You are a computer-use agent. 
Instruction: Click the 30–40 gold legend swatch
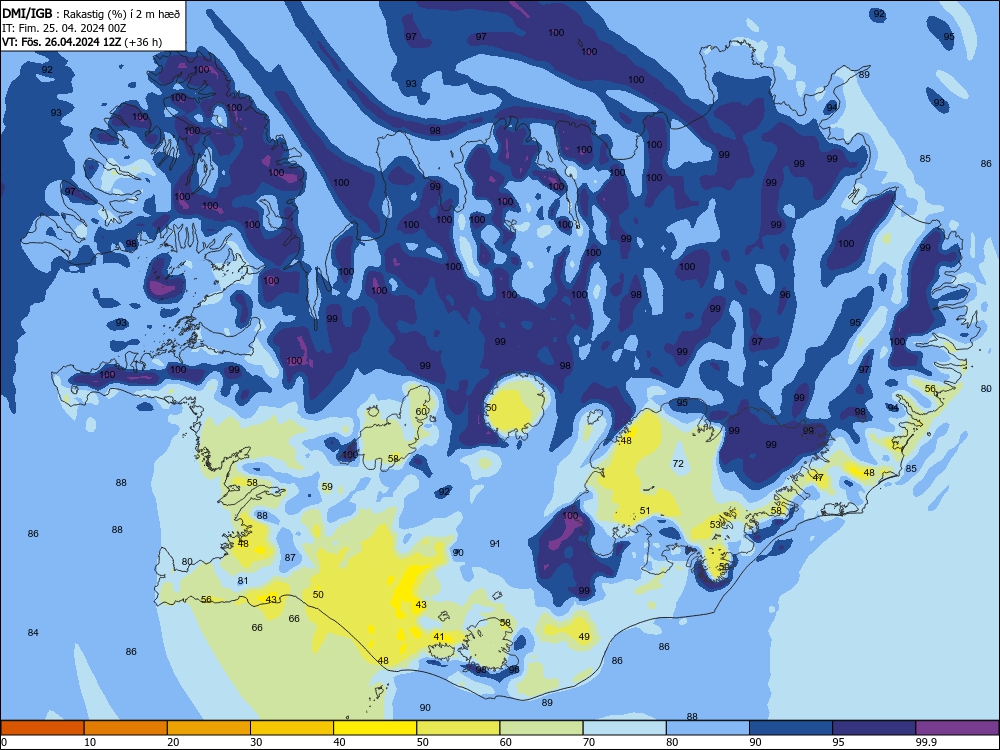point(292,728)
